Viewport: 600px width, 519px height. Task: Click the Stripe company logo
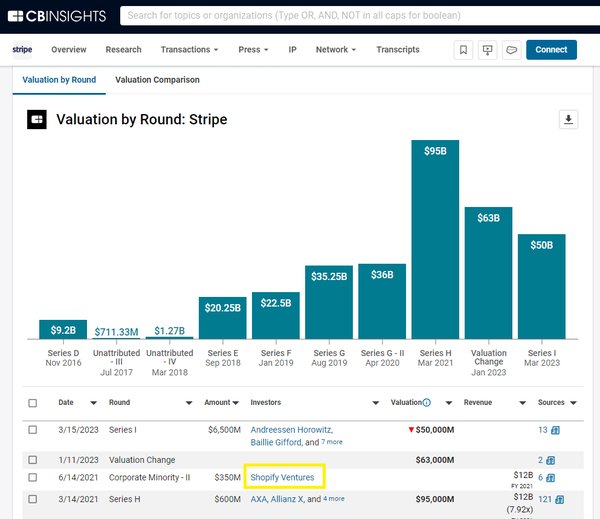pyautogui.click(x=22, y=49)
